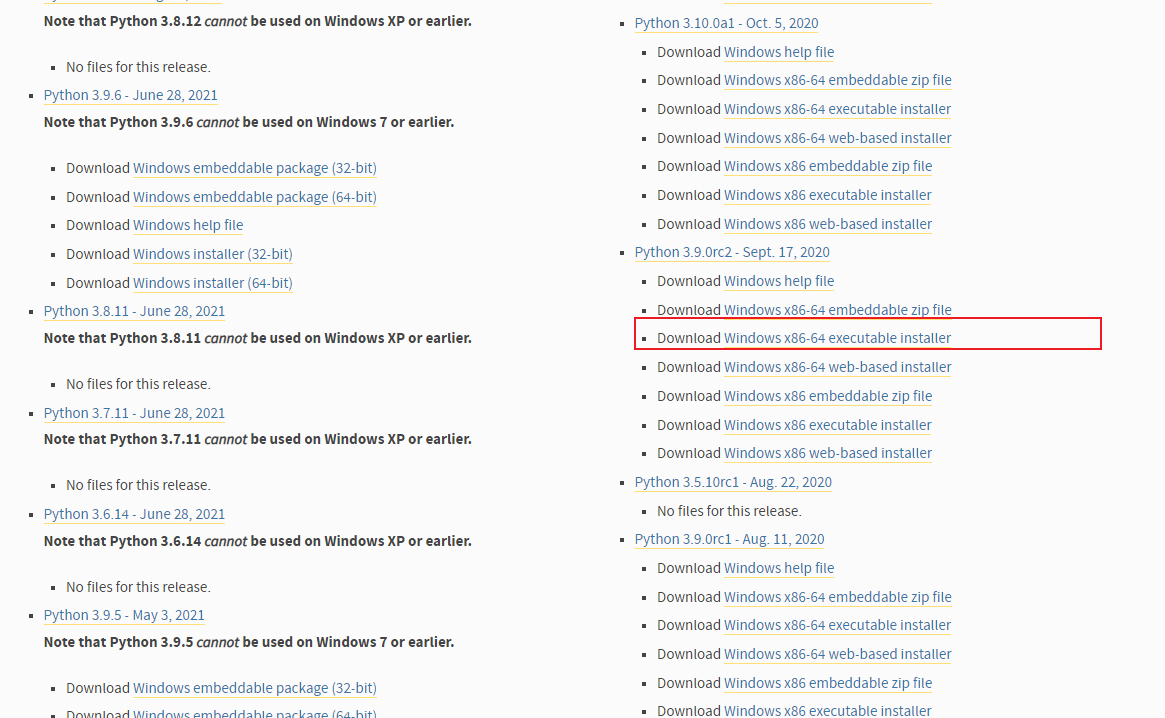
Task: Download Windows x86 embeddable zip file for Python 3.9.0rc1
Action: pyautogui.click(x=828, y=684)
